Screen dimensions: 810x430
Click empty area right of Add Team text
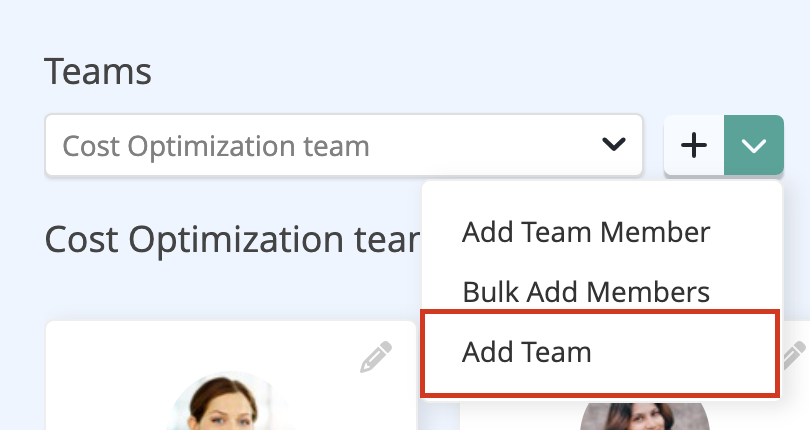(682, 353)
